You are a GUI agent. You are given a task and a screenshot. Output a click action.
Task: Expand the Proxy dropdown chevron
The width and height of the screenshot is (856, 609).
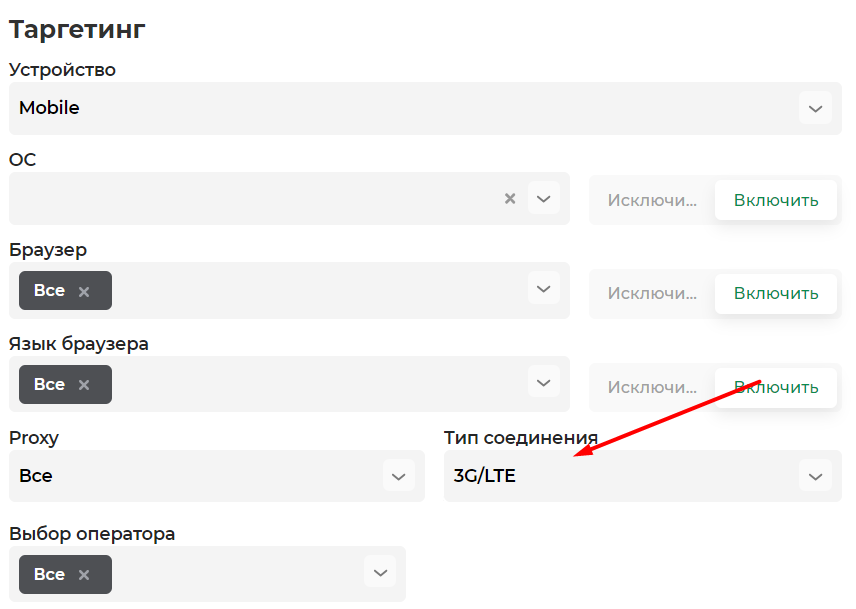pyautogui.click(x=399, y=476)
